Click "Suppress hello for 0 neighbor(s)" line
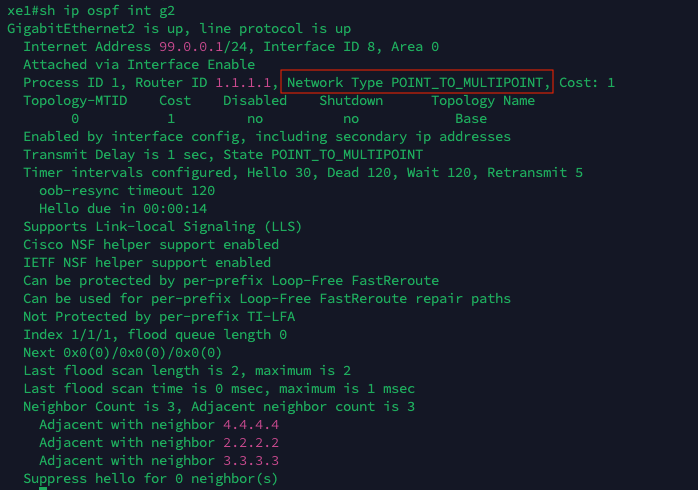This screenshot has width=698, height=490. [151, 479]
